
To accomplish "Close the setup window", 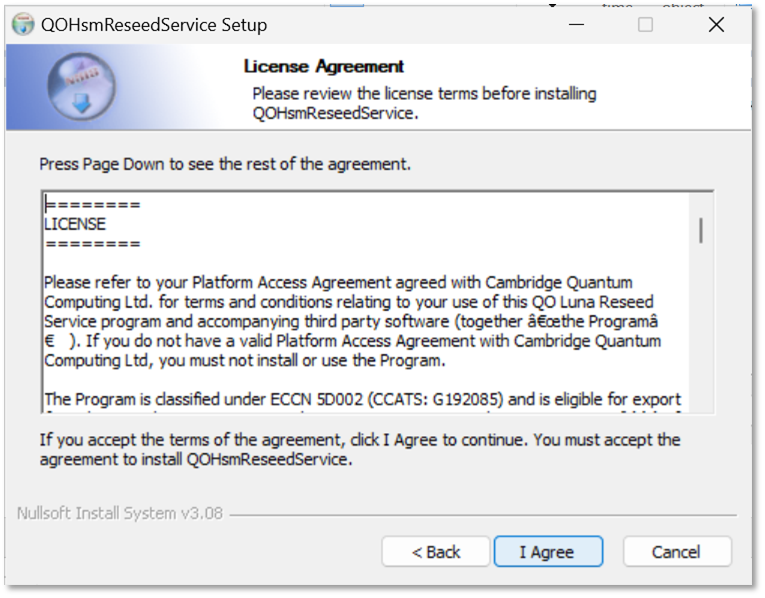I will pos(716,25).
